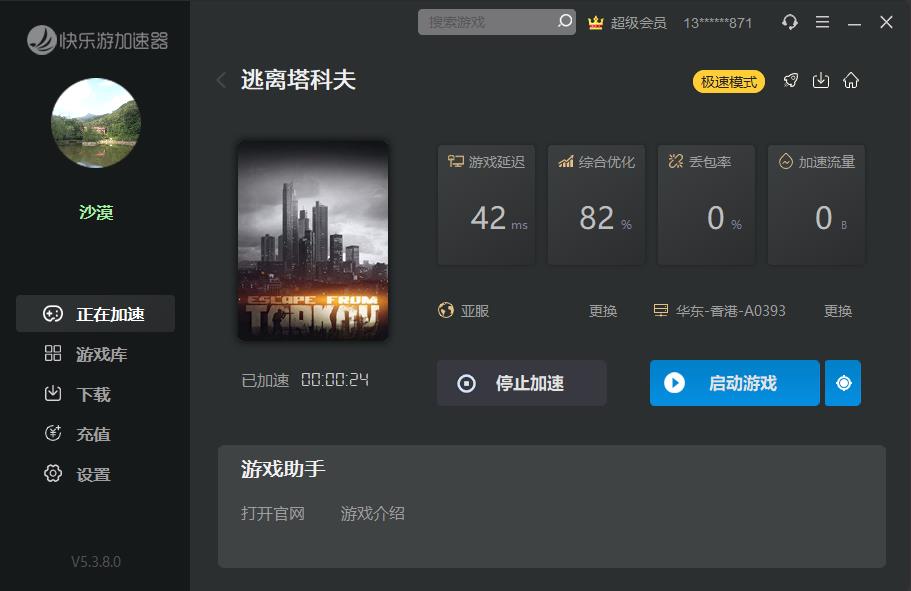
Task: Click the gamepad icon beside 正在加速
Action: coord(53,314)
